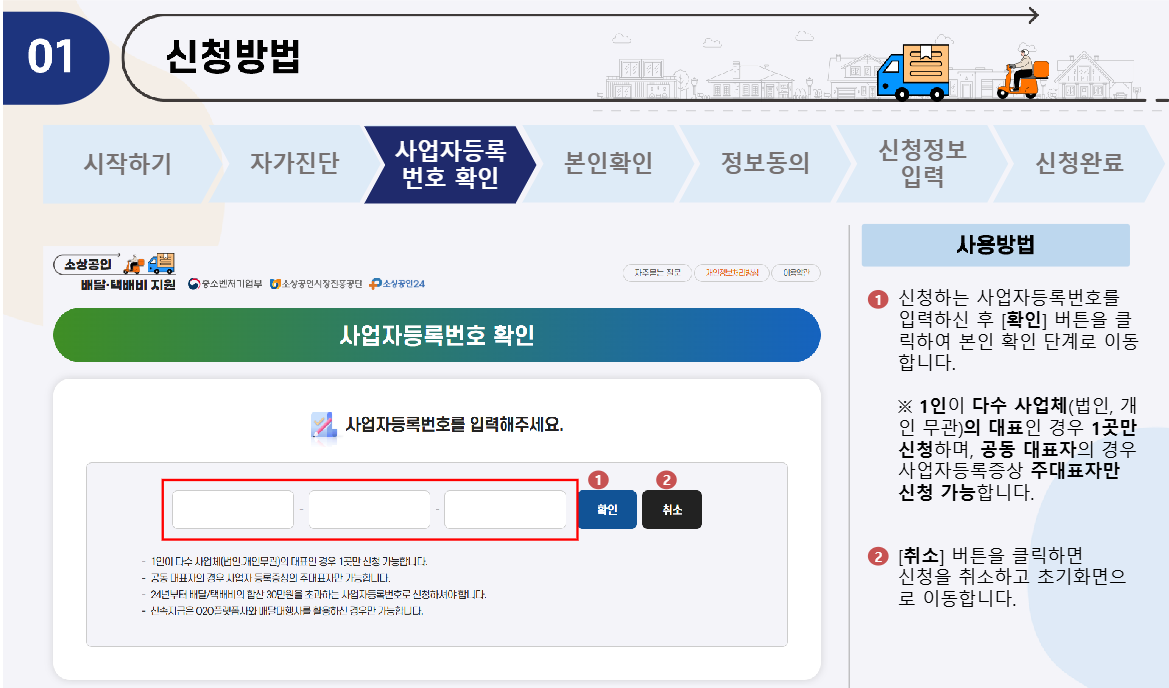Click the rightmost header pill button
1169x688 pixels.
[x=796, y=273]
